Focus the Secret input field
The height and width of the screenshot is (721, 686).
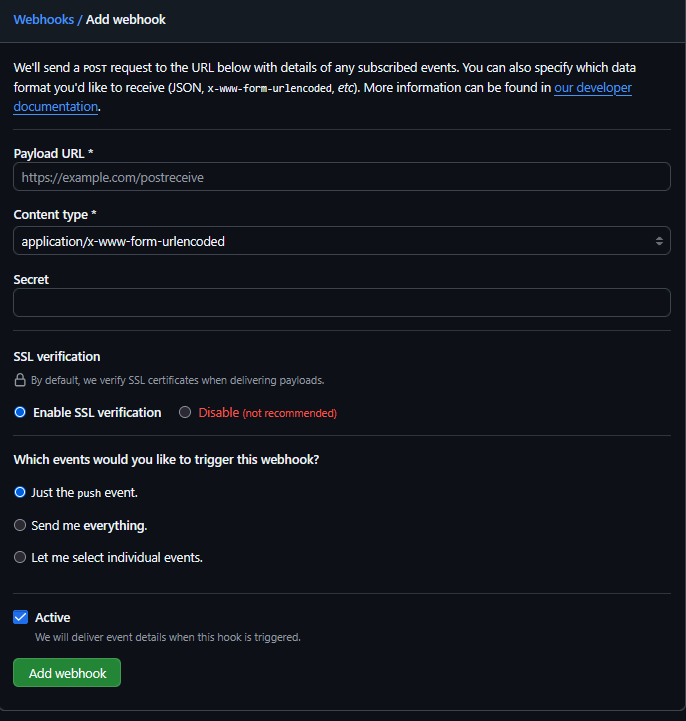tap(340, 303)
